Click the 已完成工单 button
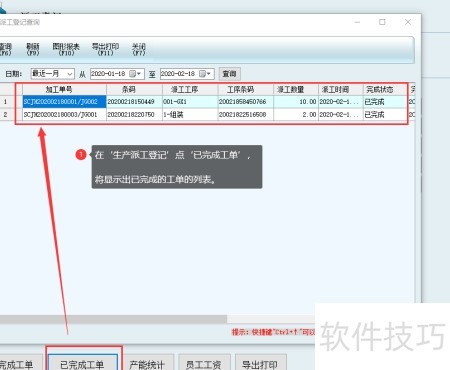450x370 pixels. 83,363
